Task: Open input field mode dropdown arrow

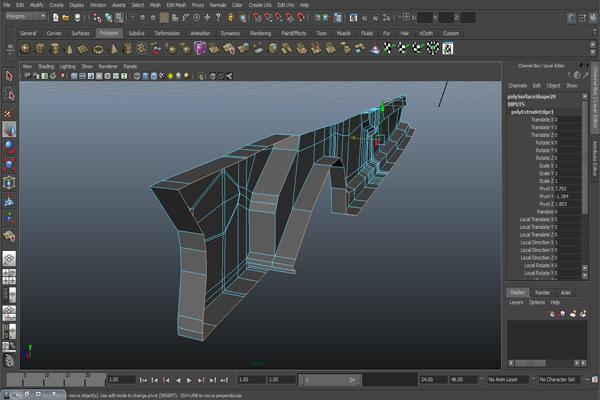Action: point(400,17)
